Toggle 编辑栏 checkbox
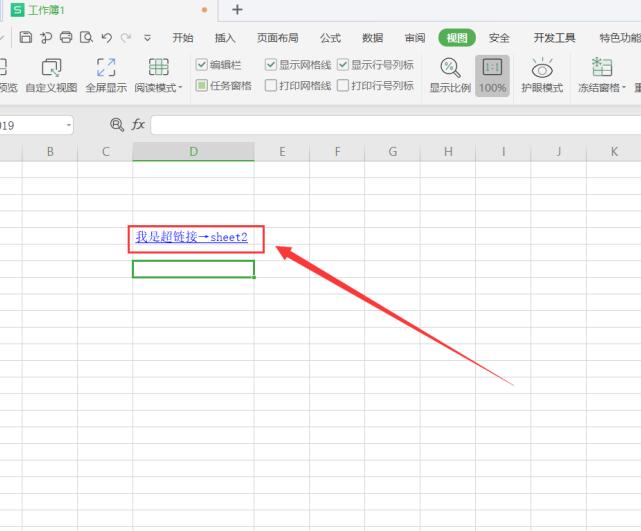Image resolution: width=641 pixels, height=531 pixels. (202, 65)
